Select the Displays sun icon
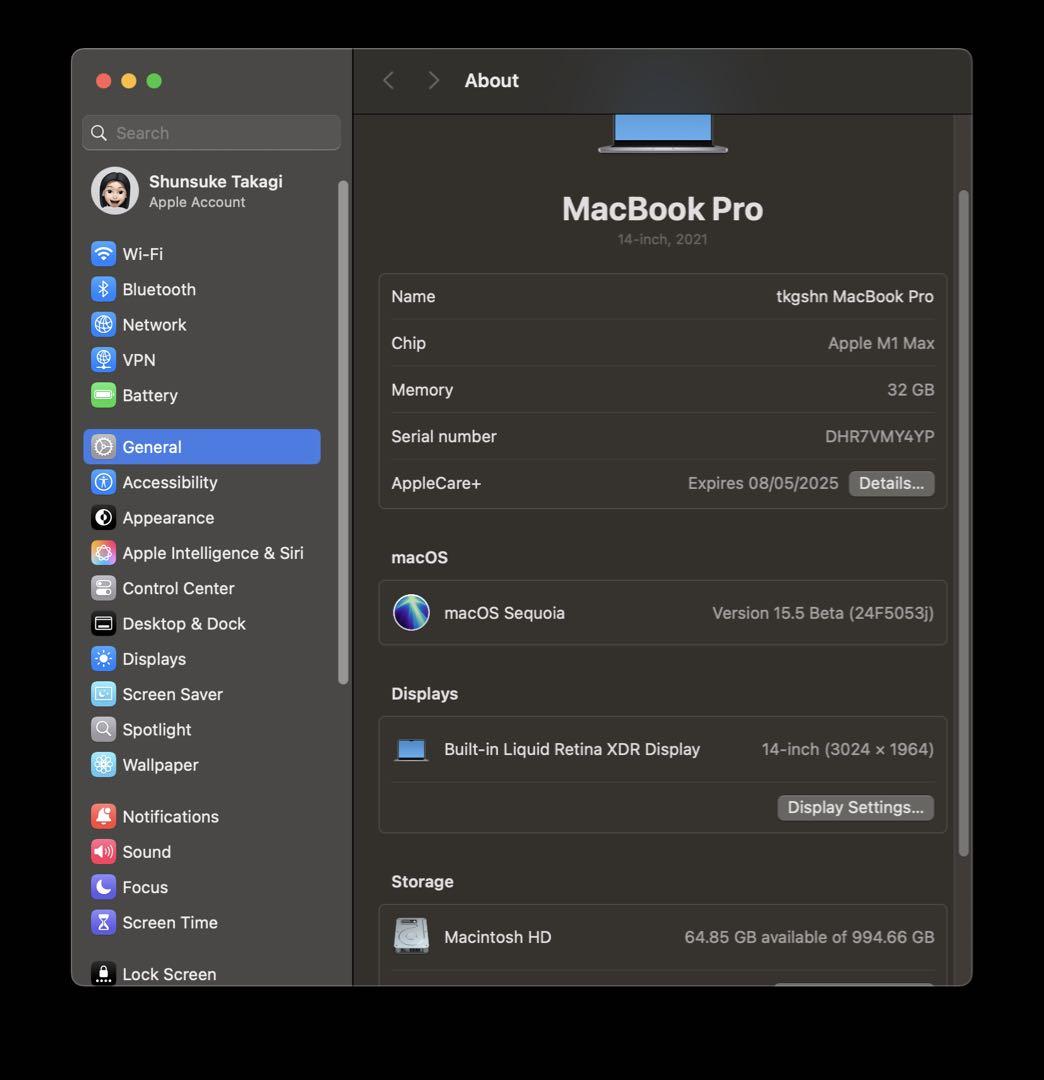The height and width of the screenshot is (1080, 1044). coord(103,659)
